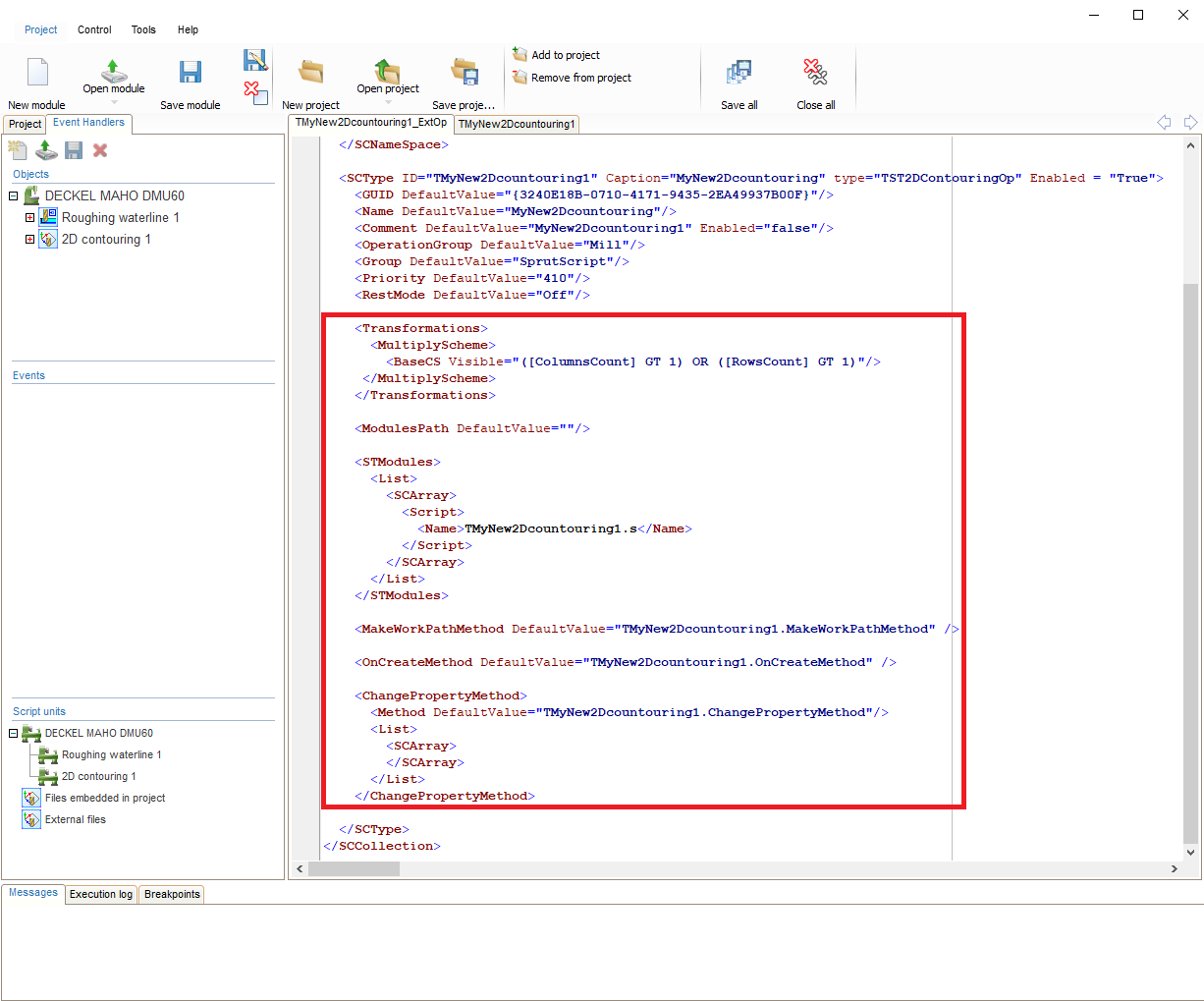This screenshot has width=1204, height=1001.
Task: Click red X delete icon in Event Handlers panel
Action: pyautogui.click(x=100, y=150)
